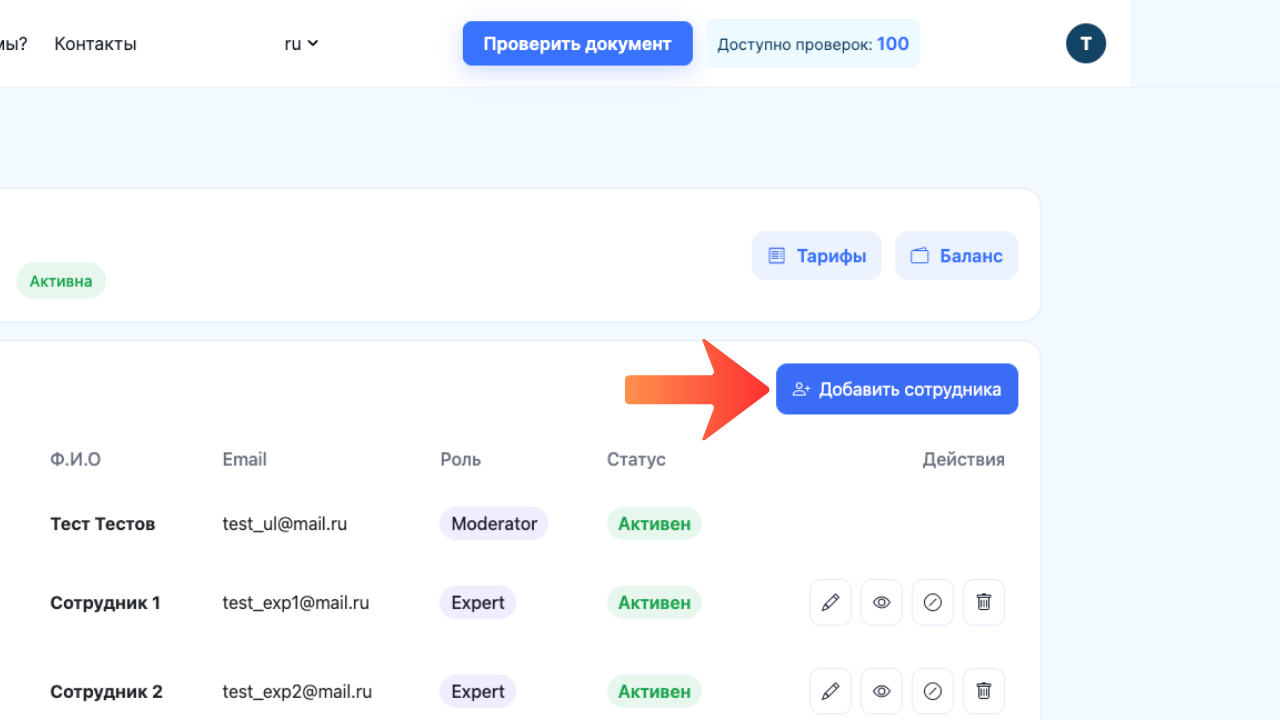Select the Moderator role badge of Тест Тестов
This screenshot has height=720, width=1280.
pos(493,523)
